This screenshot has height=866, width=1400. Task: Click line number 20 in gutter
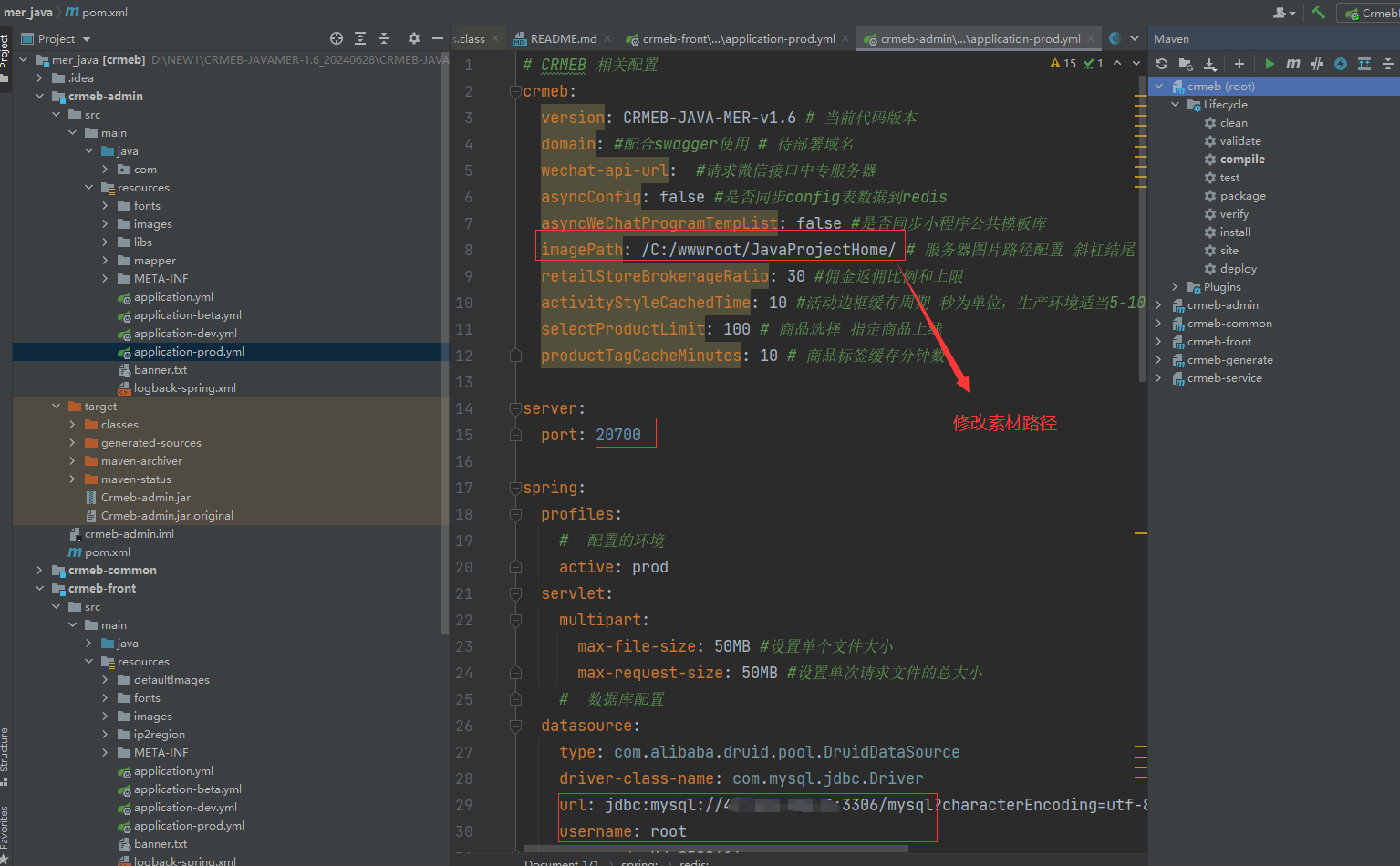pyautogui.click(x=464, y=567)
